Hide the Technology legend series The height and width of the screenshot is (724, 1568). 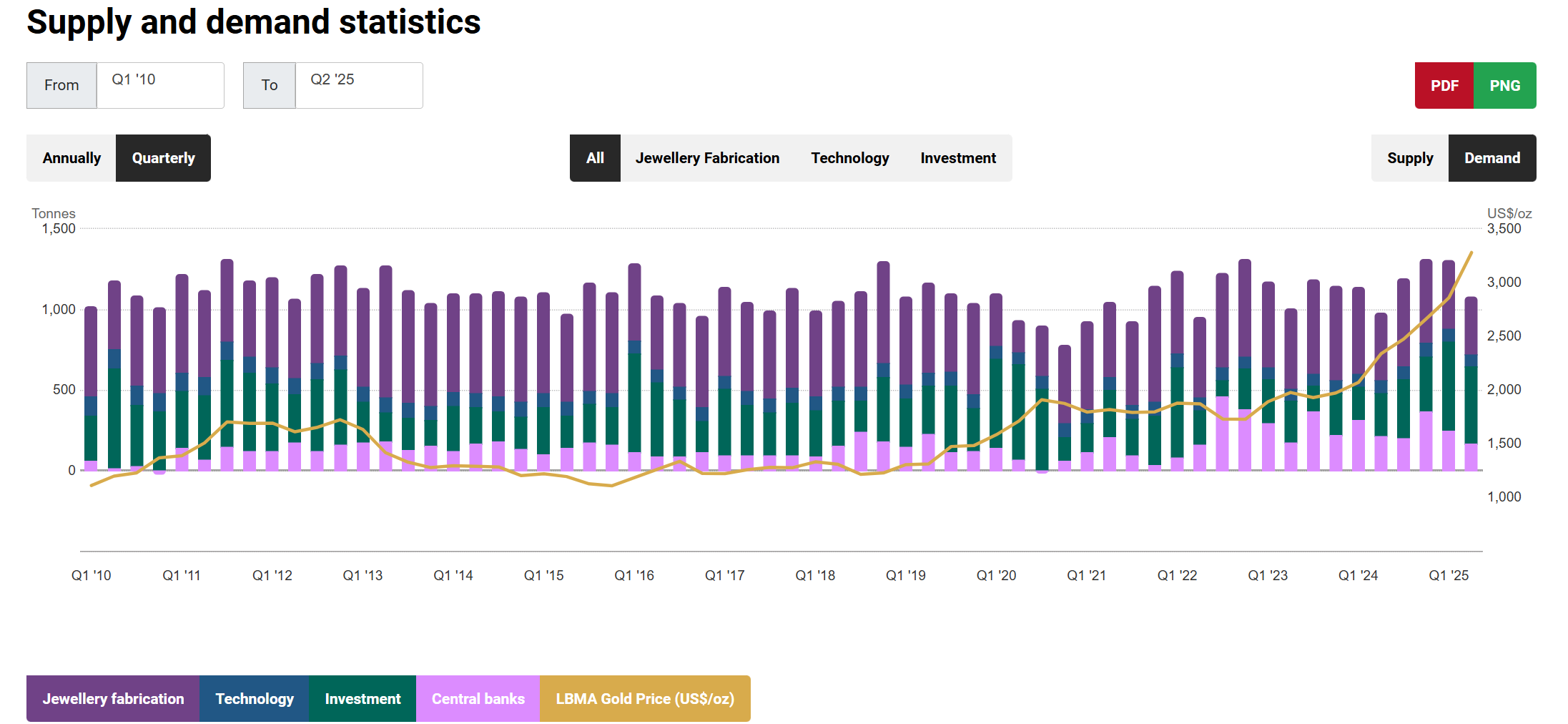(x=255, y=698)
